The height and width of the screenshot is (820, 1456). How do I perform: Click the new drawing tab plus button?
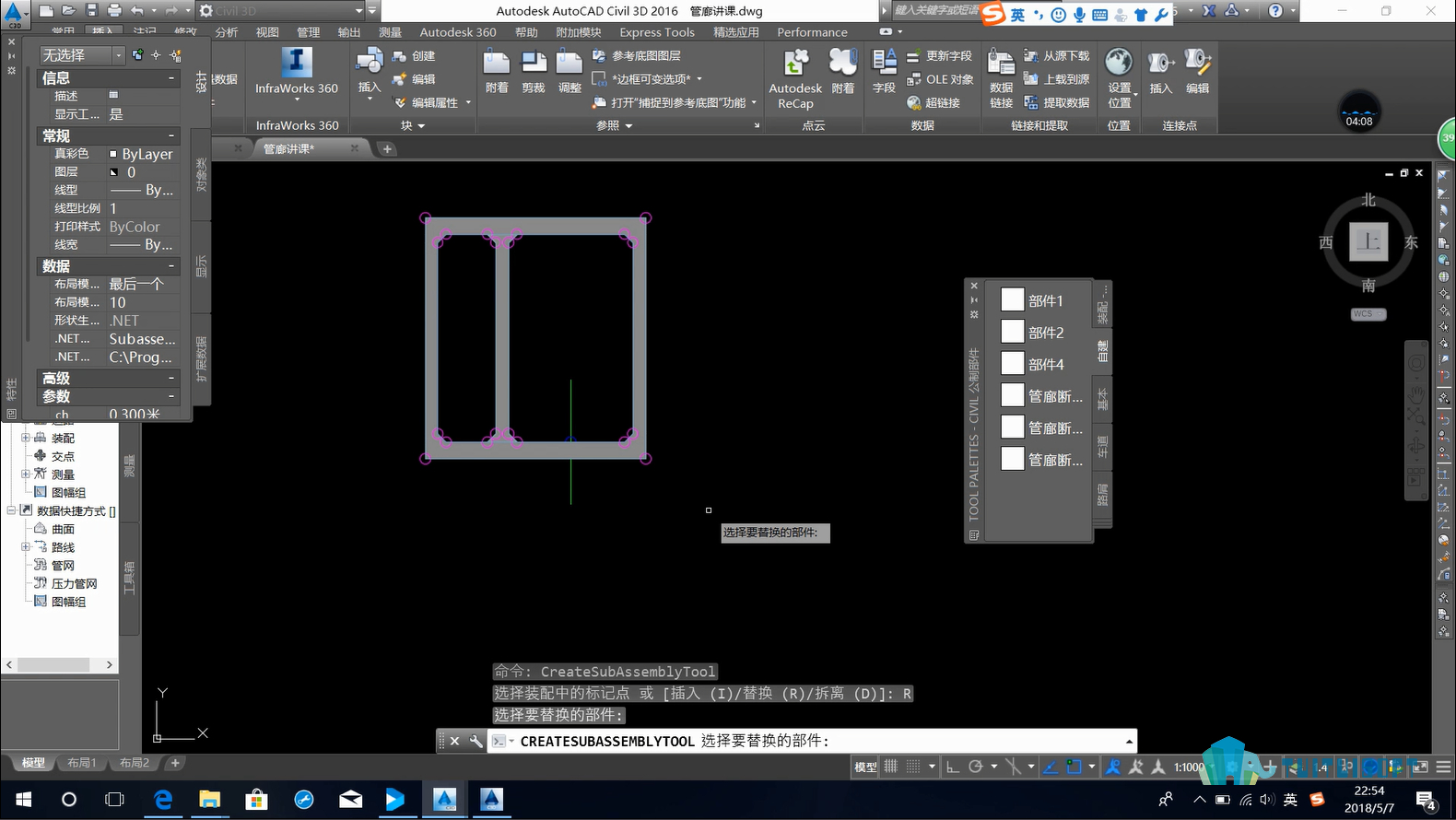click(387, 148)
